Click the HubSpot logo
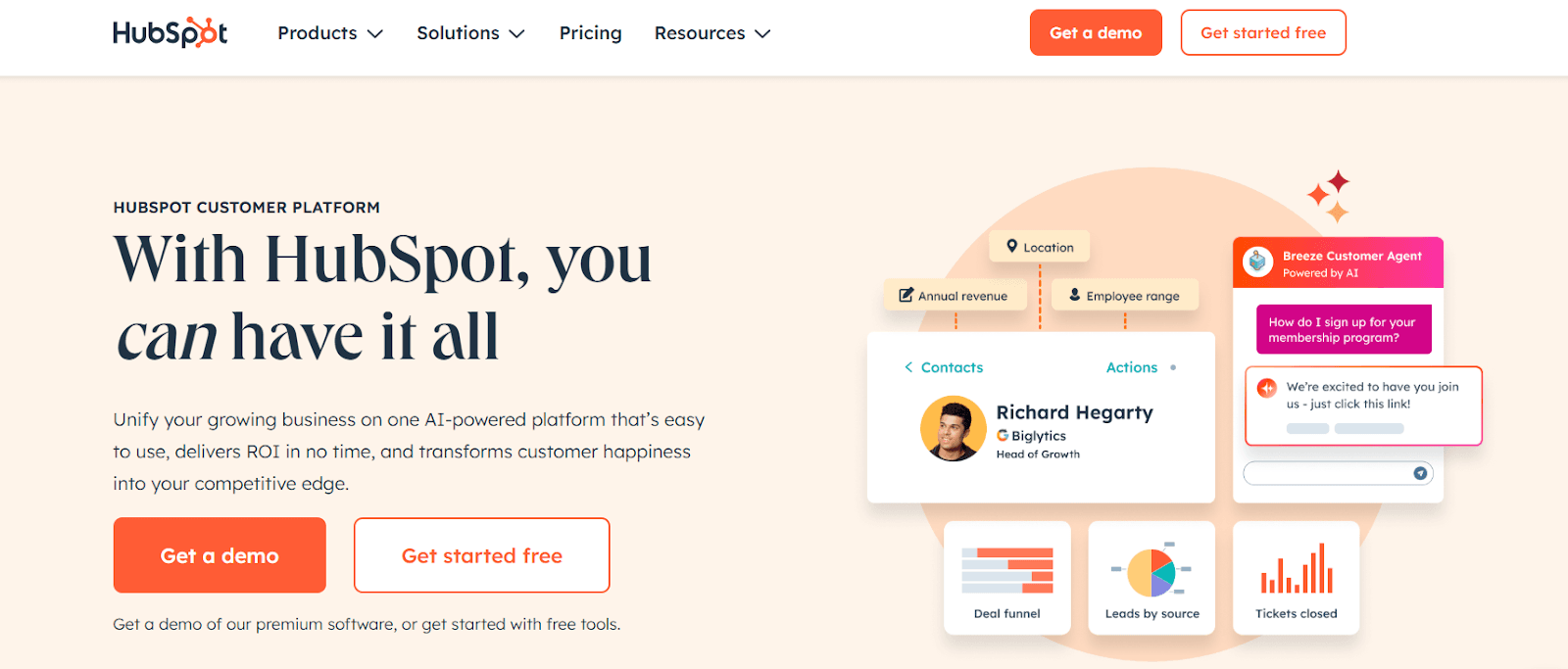Screen dimensions: 1568x669 (x=171, y=32)
